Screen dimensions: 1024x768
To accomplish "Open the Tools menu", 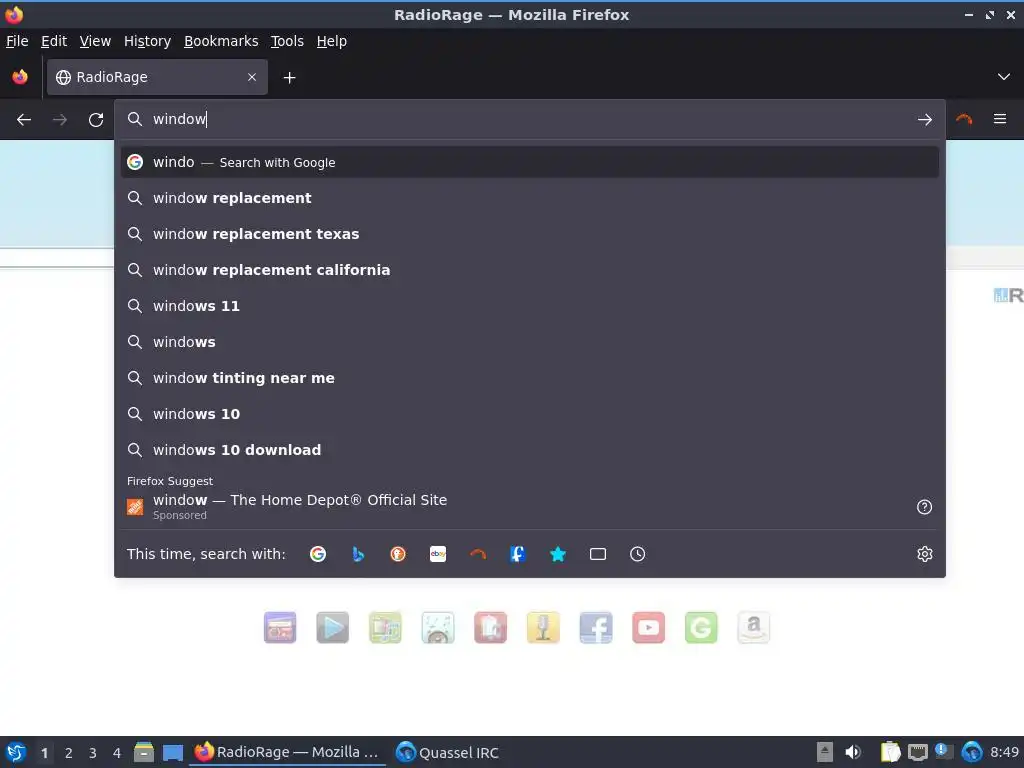I will point(287,41).
